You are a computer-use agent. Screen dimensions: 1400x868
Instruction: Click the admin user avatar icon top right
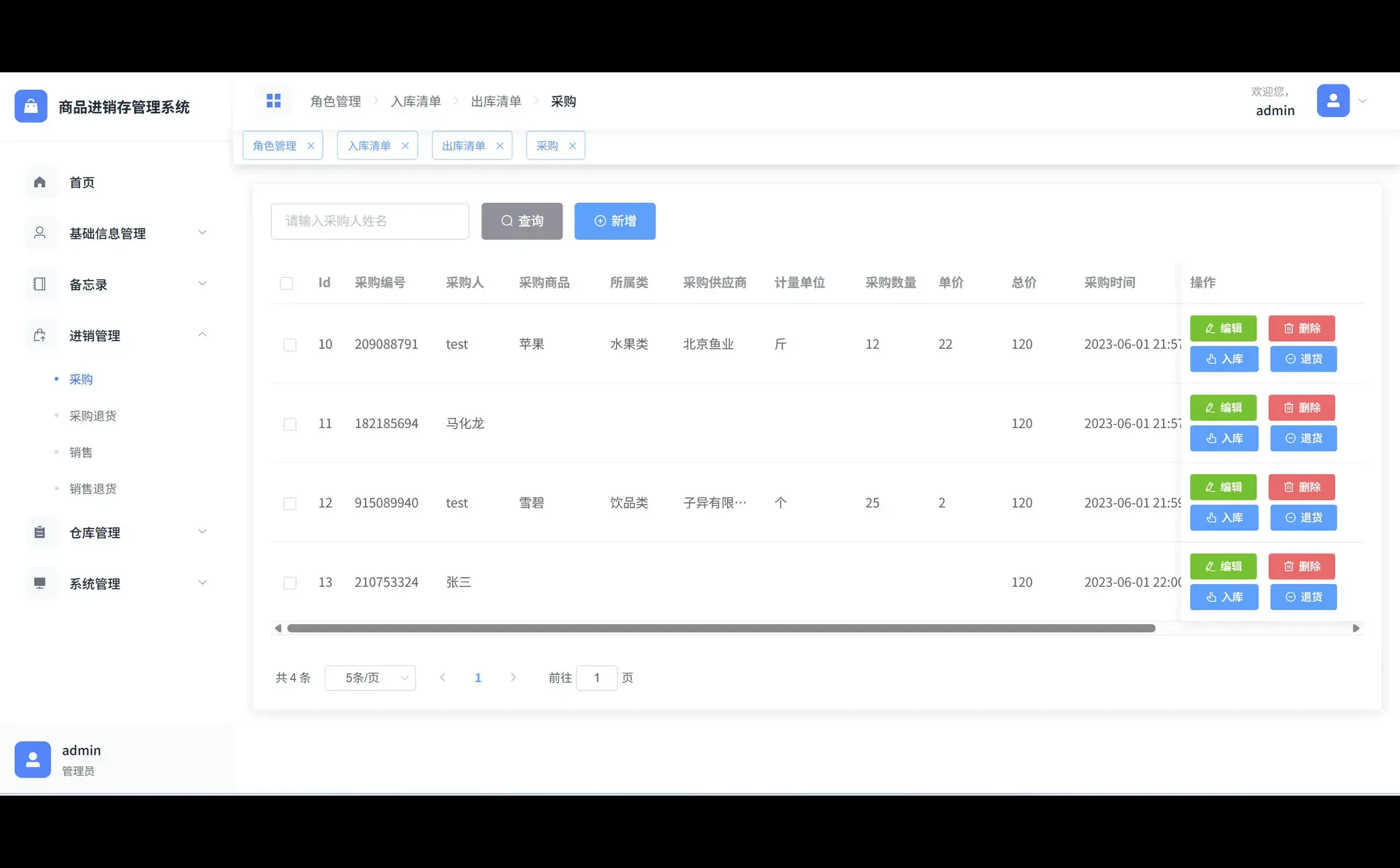[x=1333, y=100]
